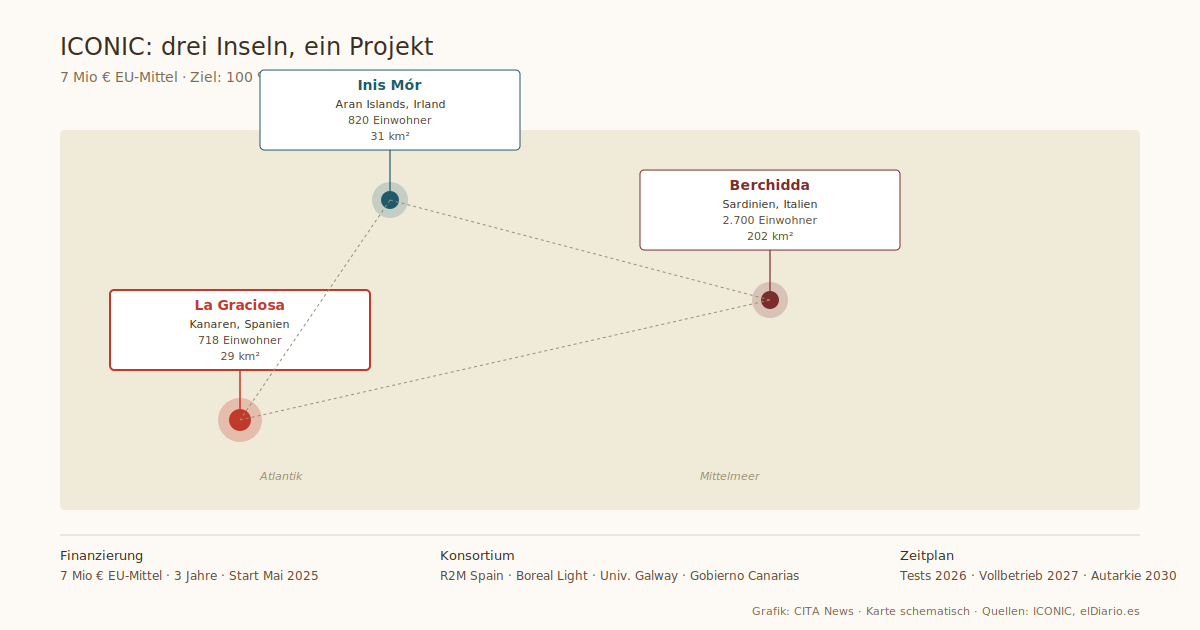Click the 'Mittelmeer' map label

[x=730, y=476]
